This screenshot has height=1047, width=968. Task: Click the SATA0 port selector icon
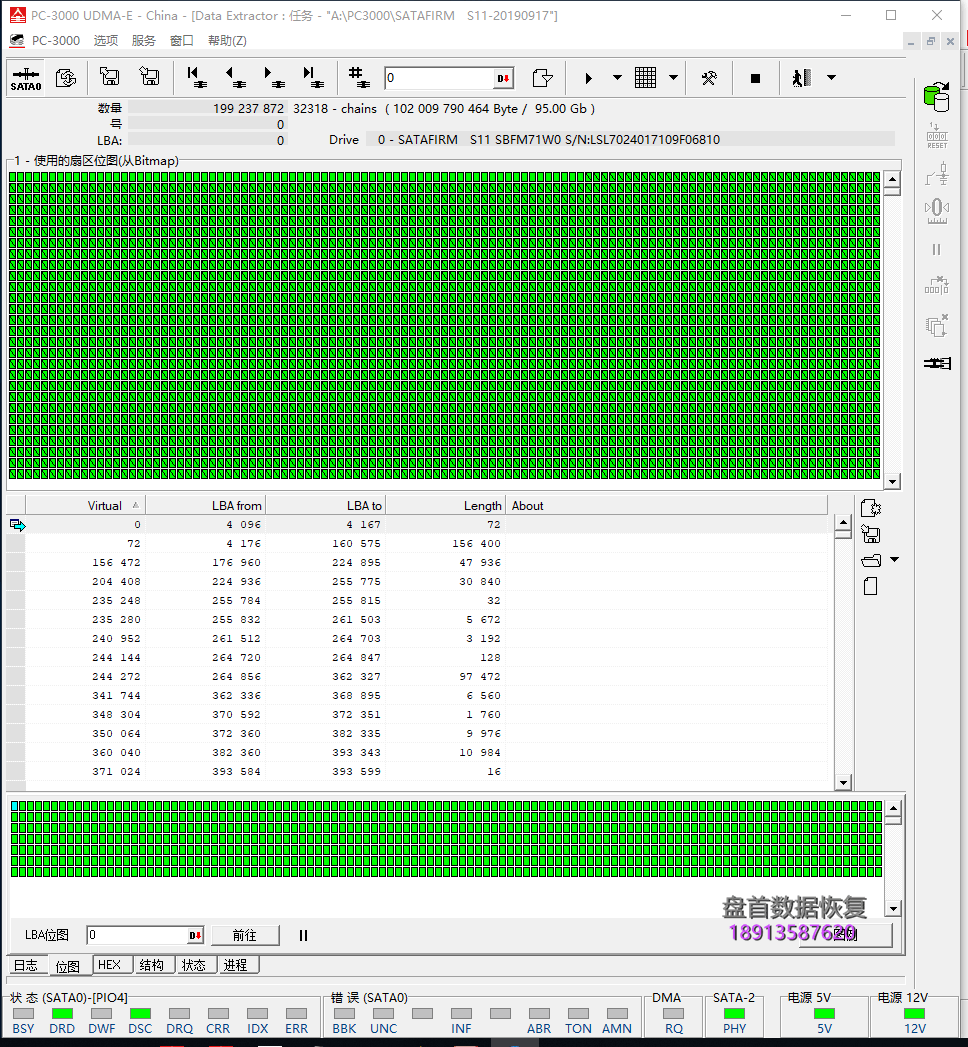[26, 79]
